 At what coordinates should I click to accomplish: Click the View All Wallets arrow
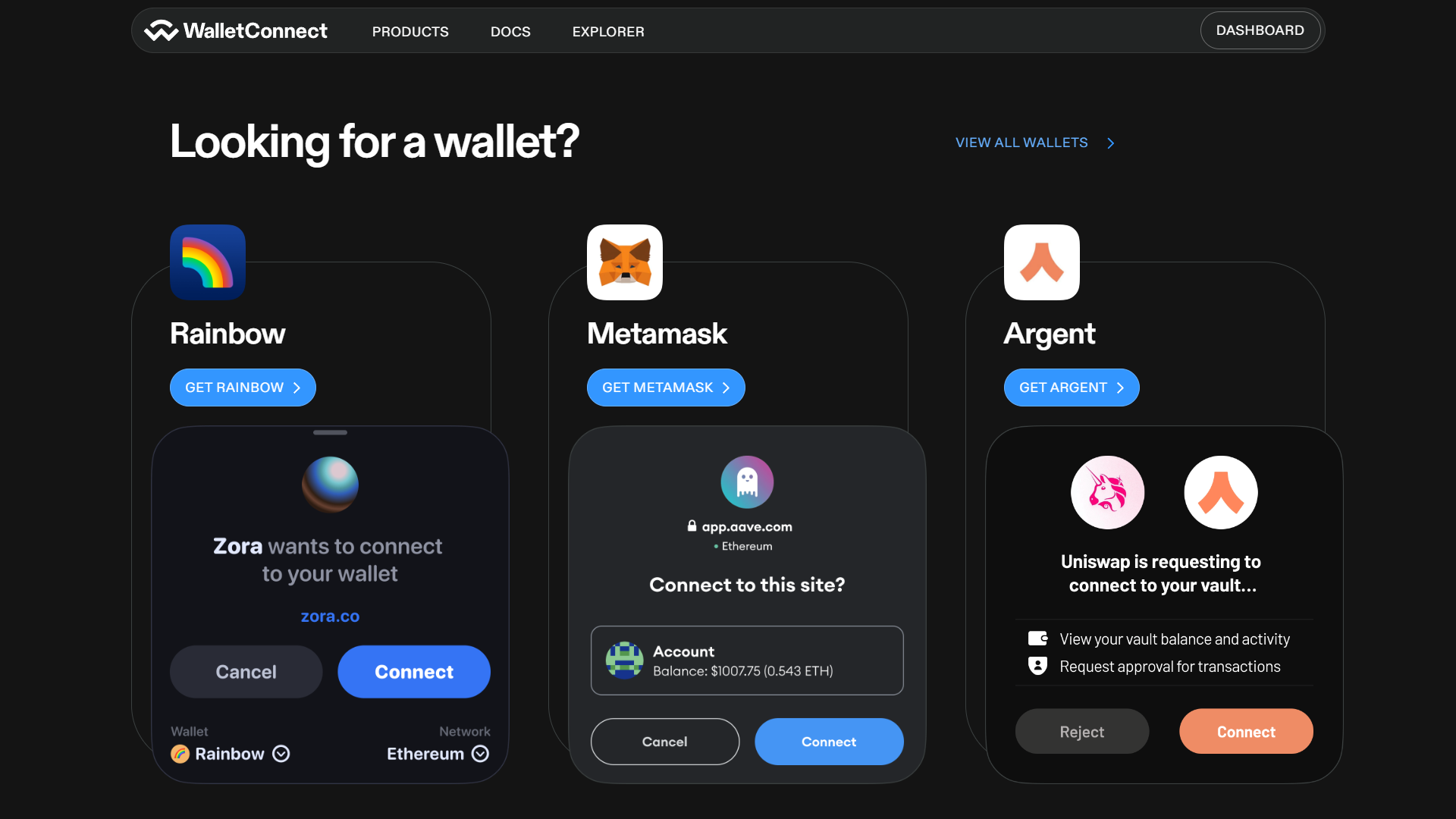pyautogui.click(x=1111, y=143)
